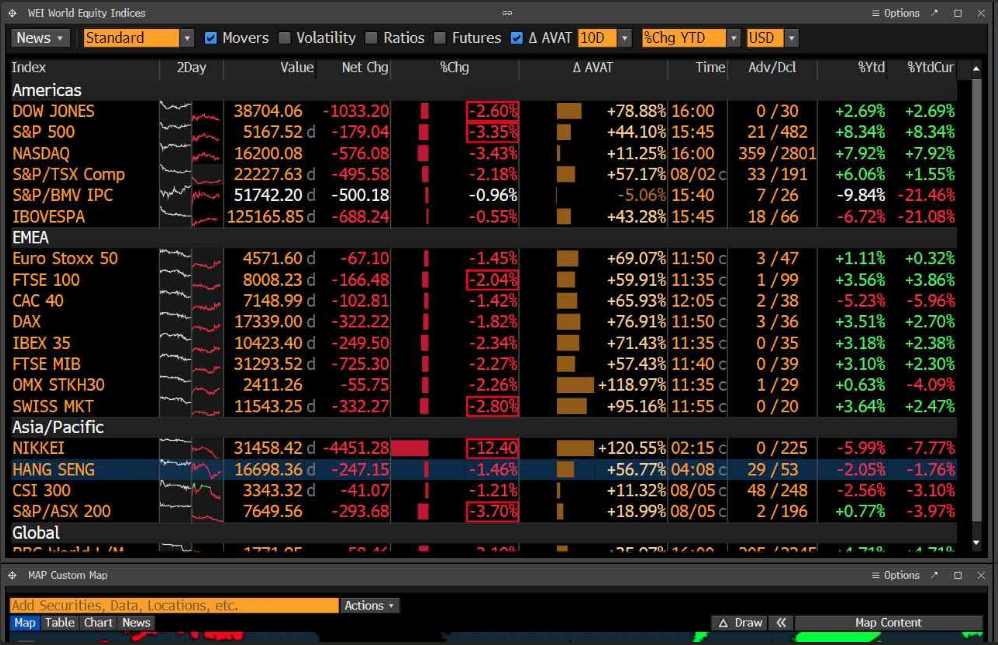Screen dimensions: 998x645
Task: Expand the Standard view dropdown arrow
Action: (x=186, y=38)
